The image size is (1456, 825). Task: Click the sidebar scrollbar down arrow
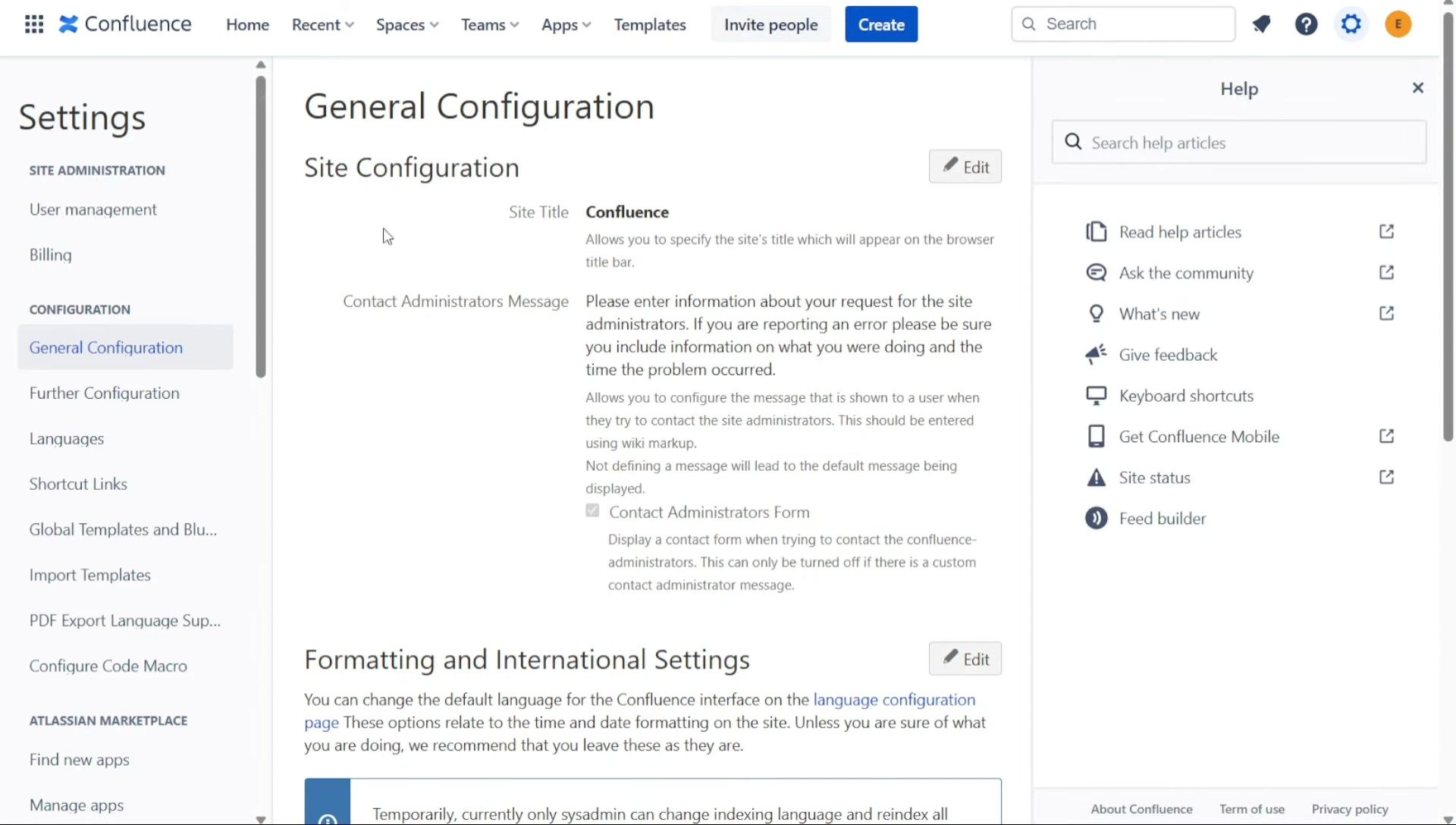[261, 819]
